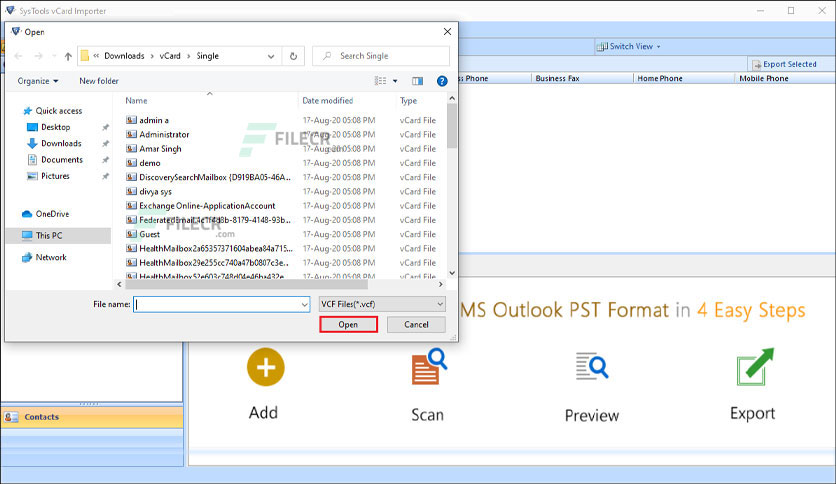Click the change view icon
The width and height of the screenshot is (836, 484).
[380, 81]
